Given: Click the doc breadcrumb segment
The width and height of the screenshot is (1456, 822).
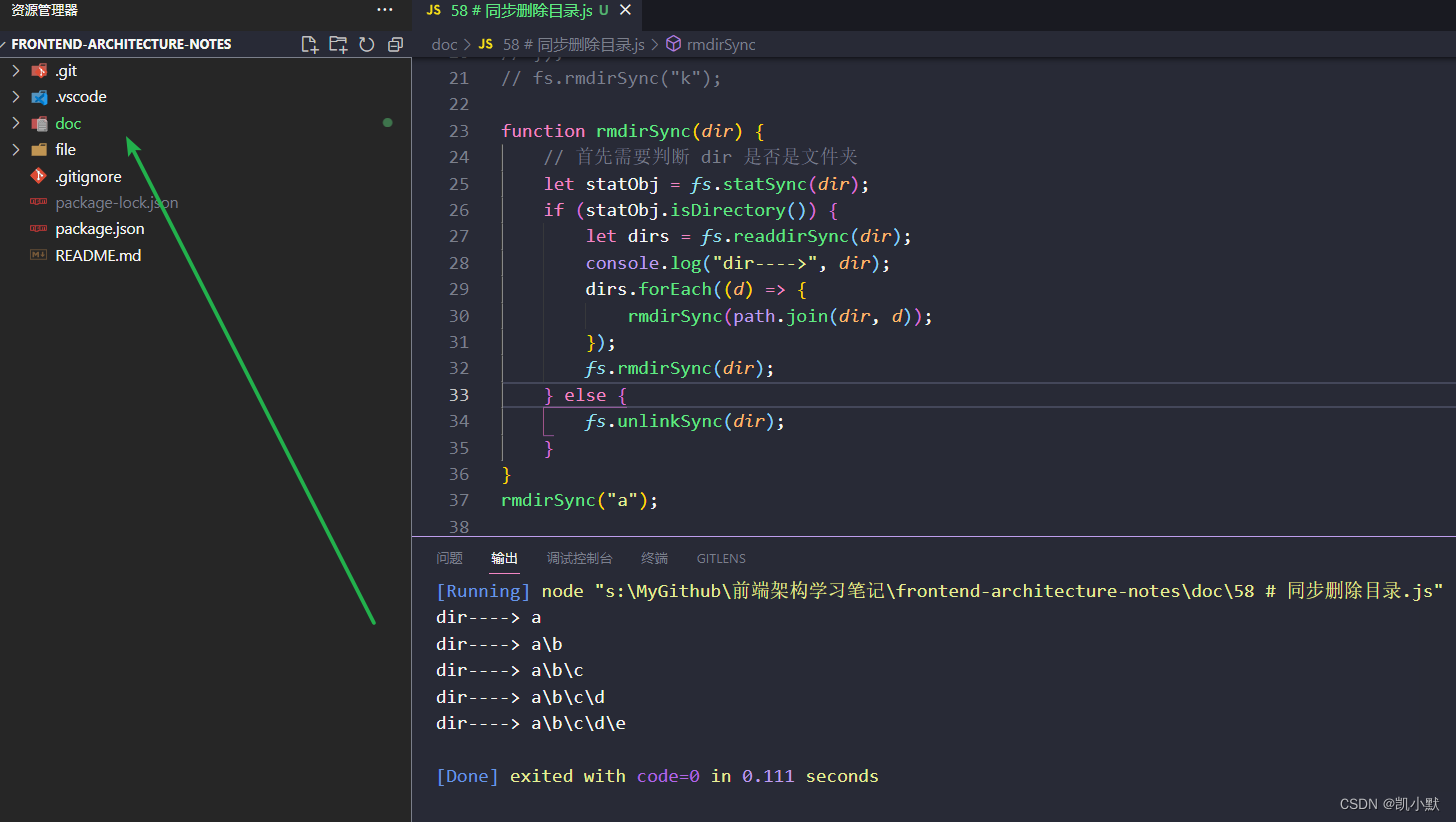Looking at the screenshot, I should [444, 44].
